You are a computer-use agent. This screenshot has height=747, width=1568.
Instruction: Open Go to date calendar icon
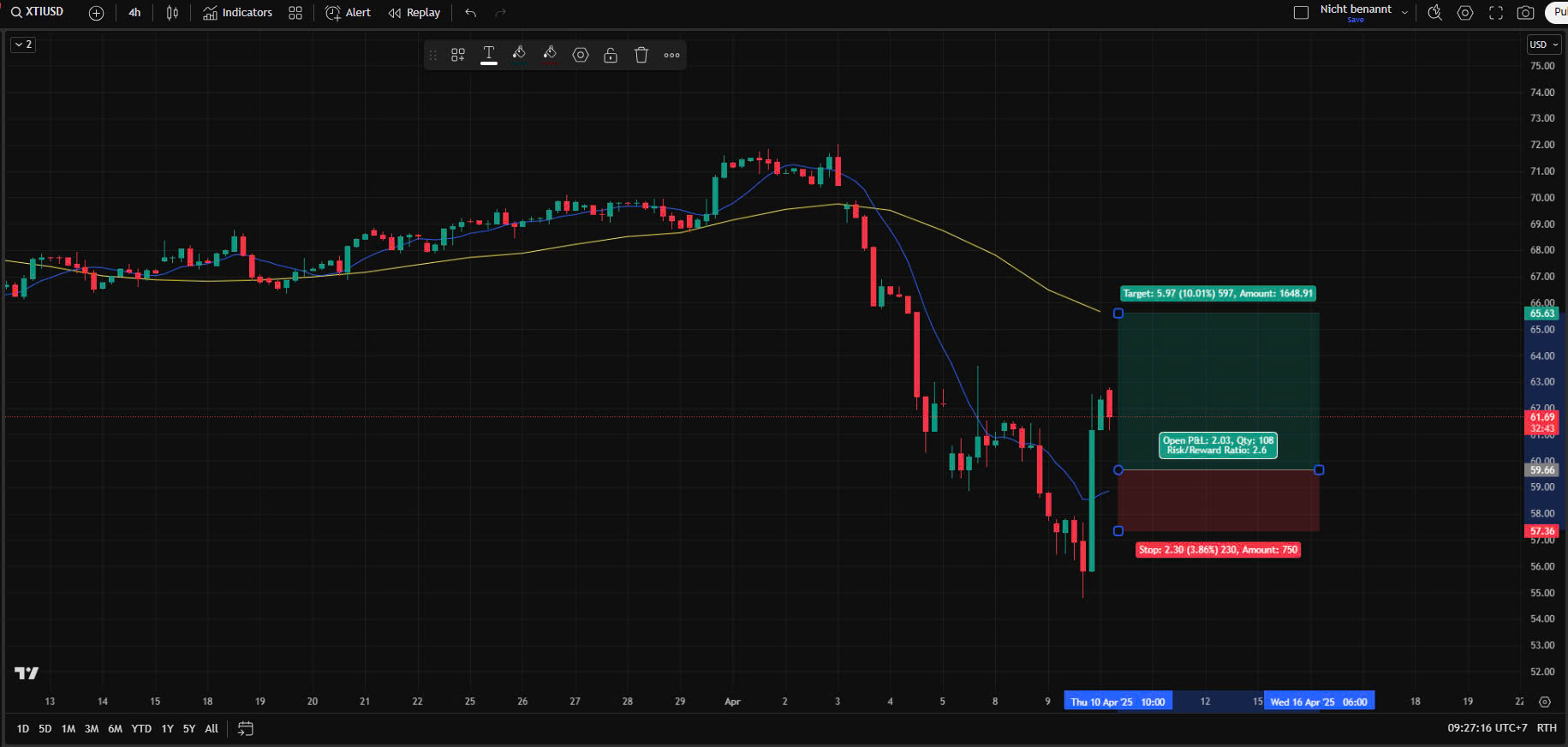pos(246,728)
